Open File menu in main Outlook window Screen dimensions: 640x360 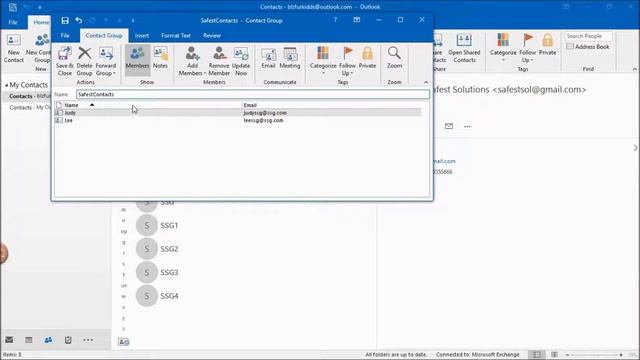pyautogui.click(x=13, y=22)
